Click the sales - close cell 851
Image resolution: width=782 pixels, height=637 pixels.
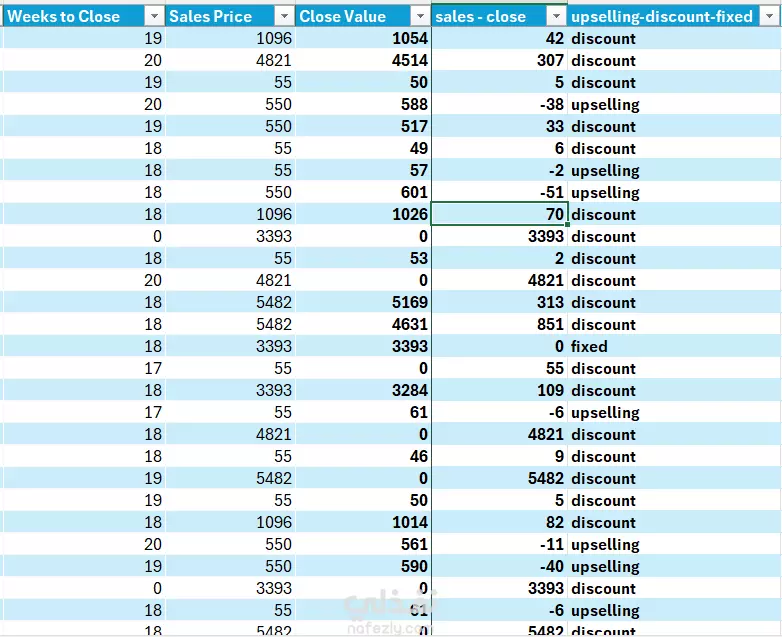499,324
